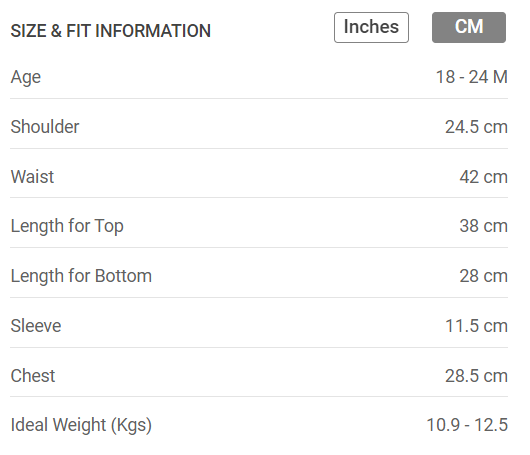The width and height of the screenshot is (530, 455).
Task: Click the divider line below Waist row
Action: [259, 198]
